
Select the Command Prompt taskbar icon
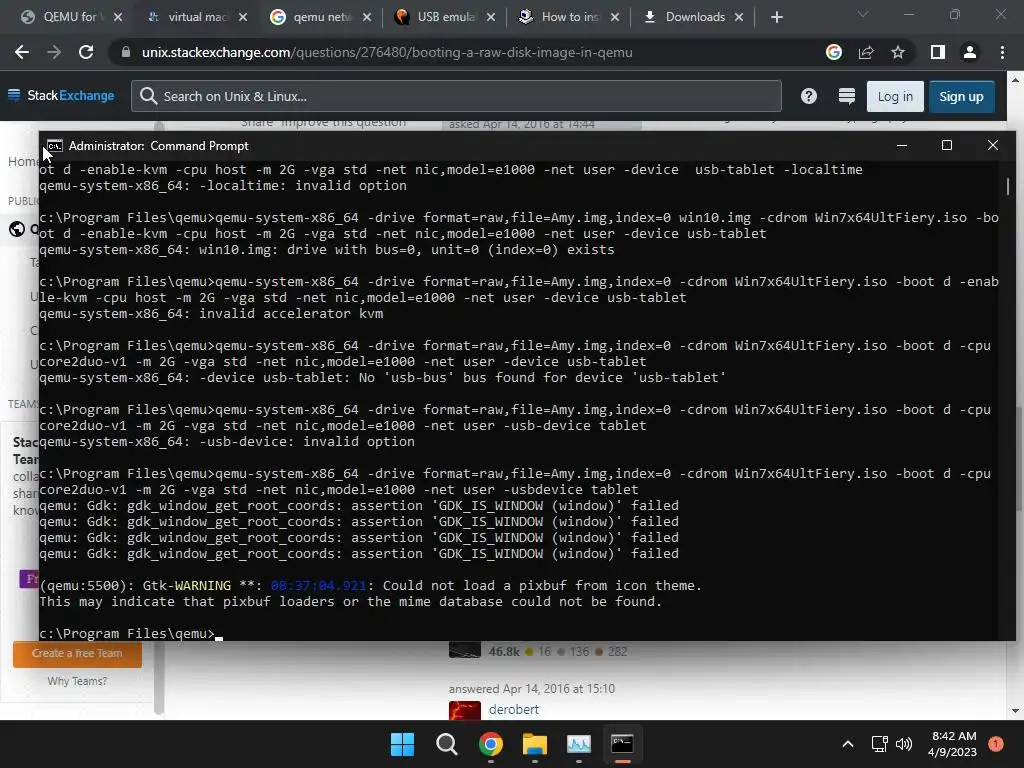[622, 744]
